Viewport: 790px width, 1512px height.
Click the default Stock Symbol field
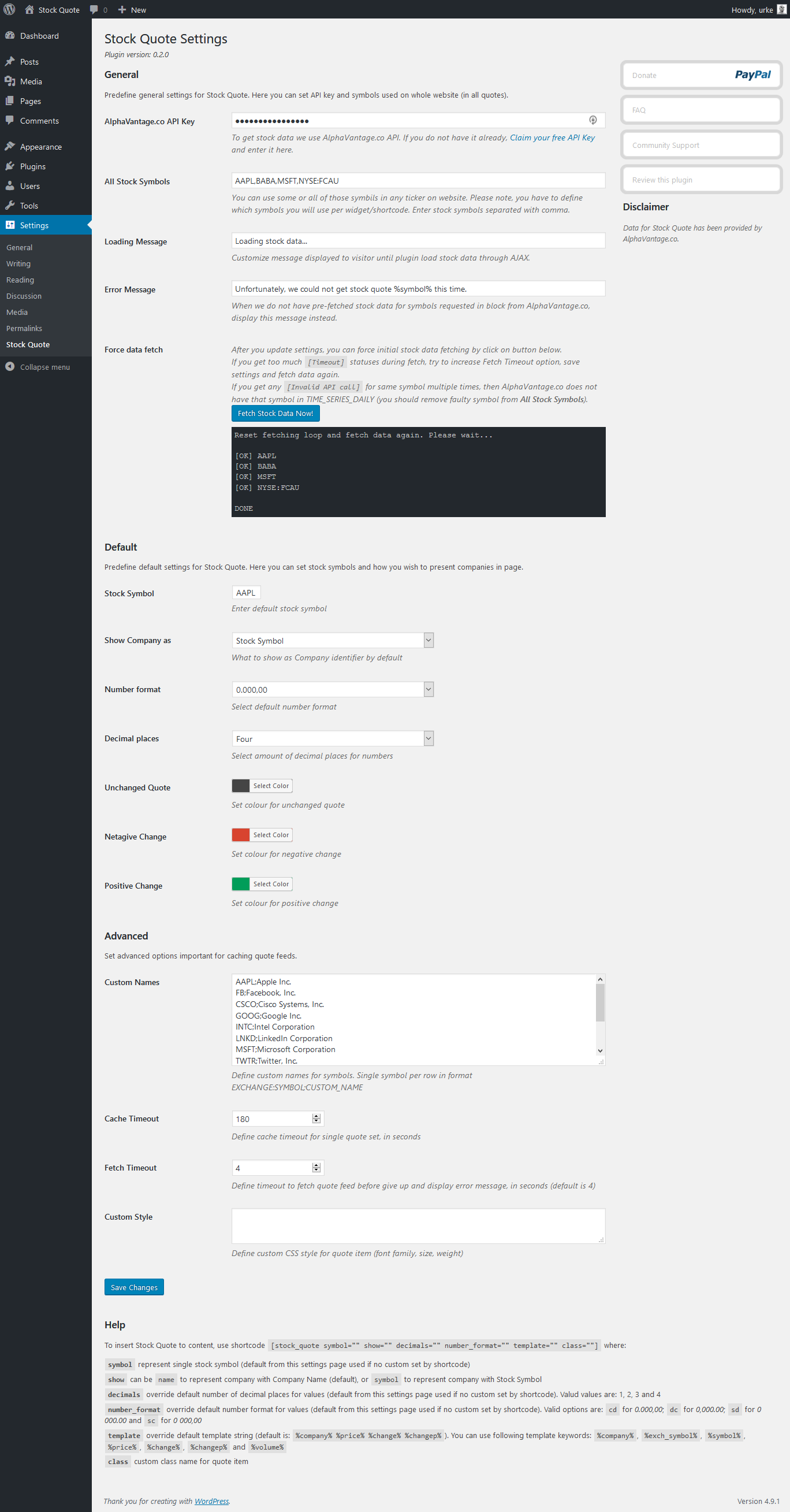pyautogui.click(x=246, y=593)
